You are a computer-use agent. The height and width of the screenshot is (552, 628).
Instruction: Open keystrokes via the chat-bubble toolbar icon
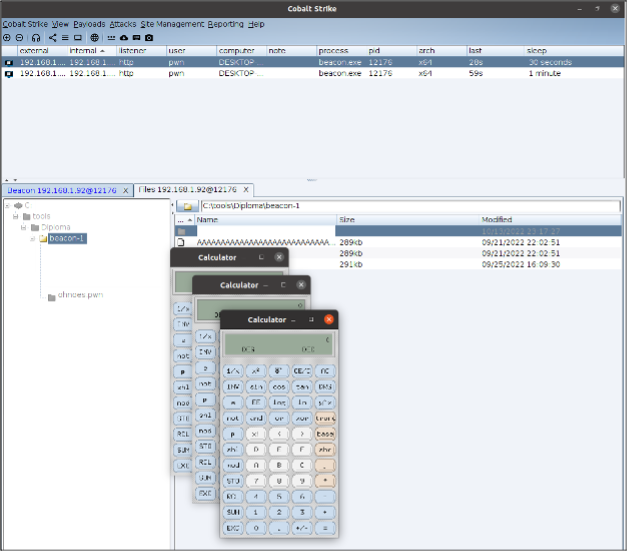tap(137, 38)
